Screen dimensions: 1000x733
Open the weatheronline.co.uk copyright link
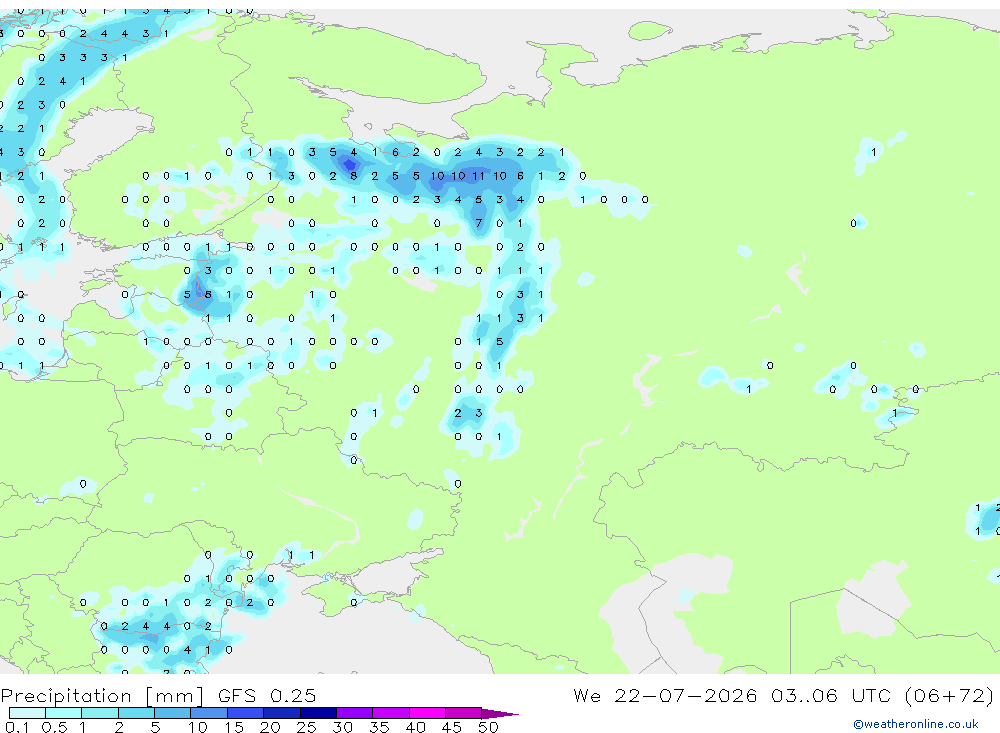point(916,724)
